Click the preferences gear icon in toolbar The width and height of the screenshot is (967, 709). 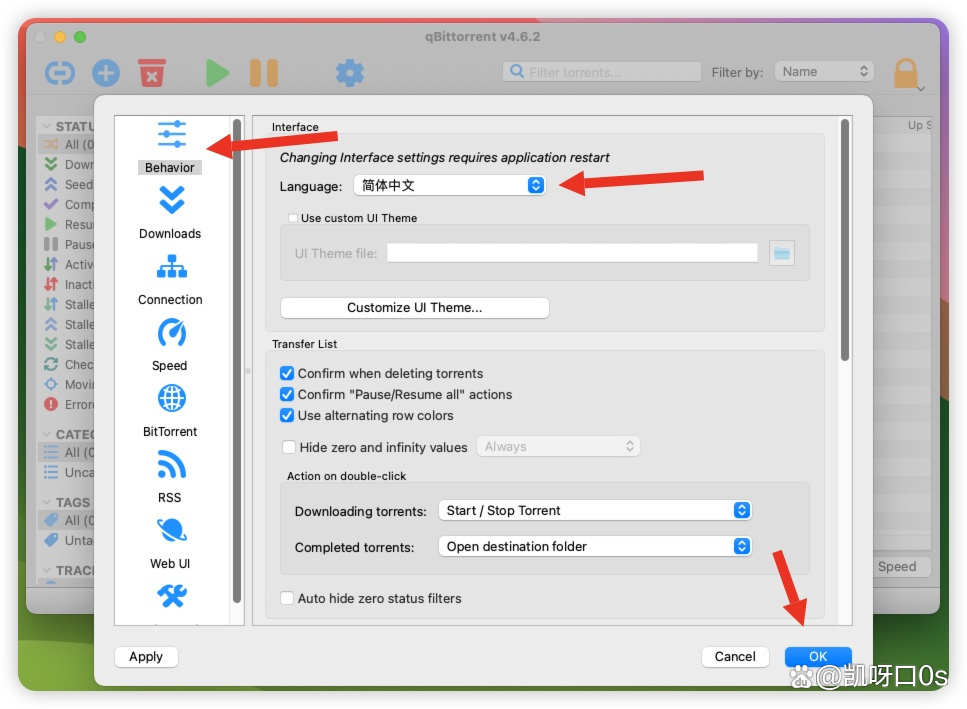350,73
